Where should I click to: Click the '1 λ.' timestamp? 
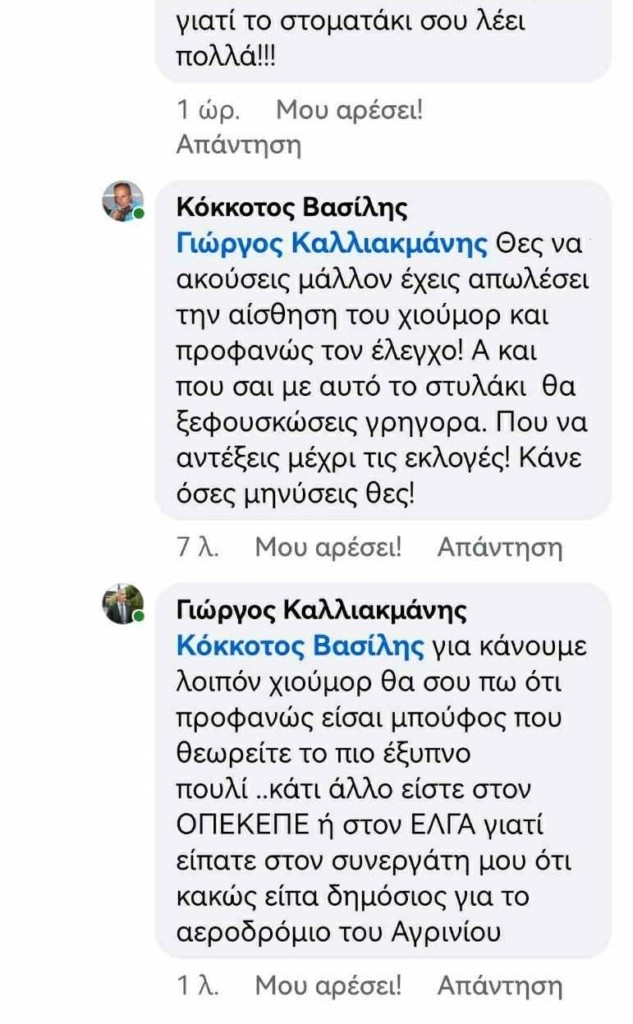197,986
